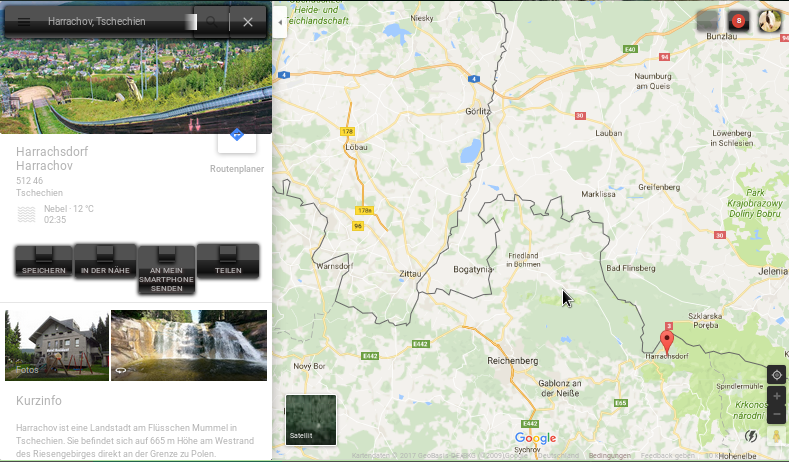
Task: Open the notifications badge showing 8
Action: [738, 21]
